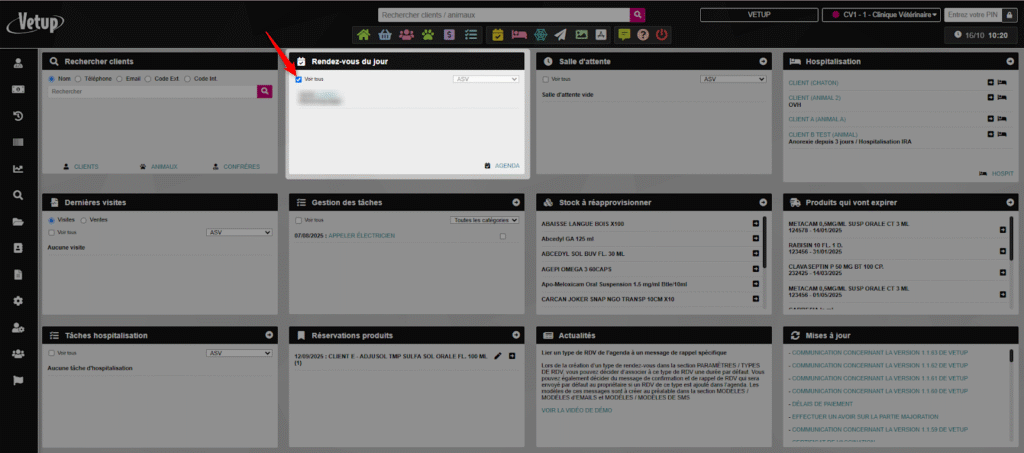
Task: Click the red power logout icon
Action: pyautogui.click(x=662, y=35)
